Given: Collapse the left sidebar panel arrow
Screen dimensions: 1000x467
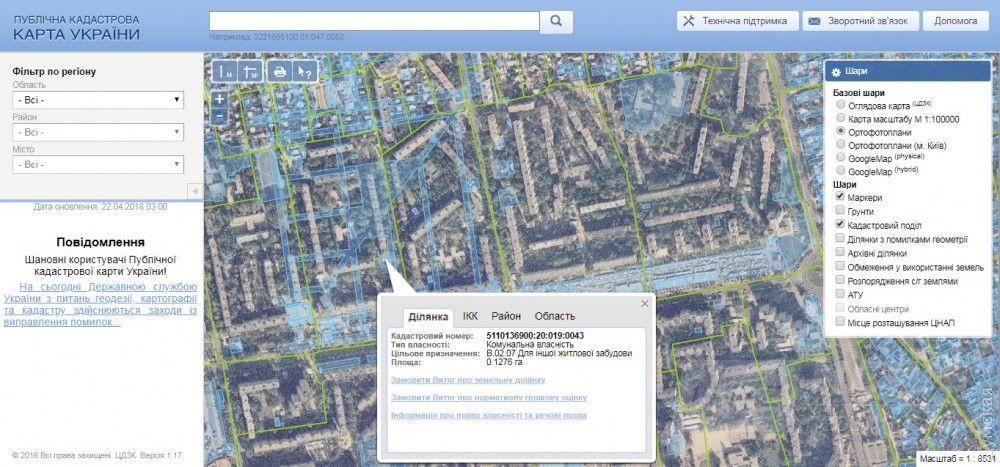Looking at the screenshot, I should (195, 190).
